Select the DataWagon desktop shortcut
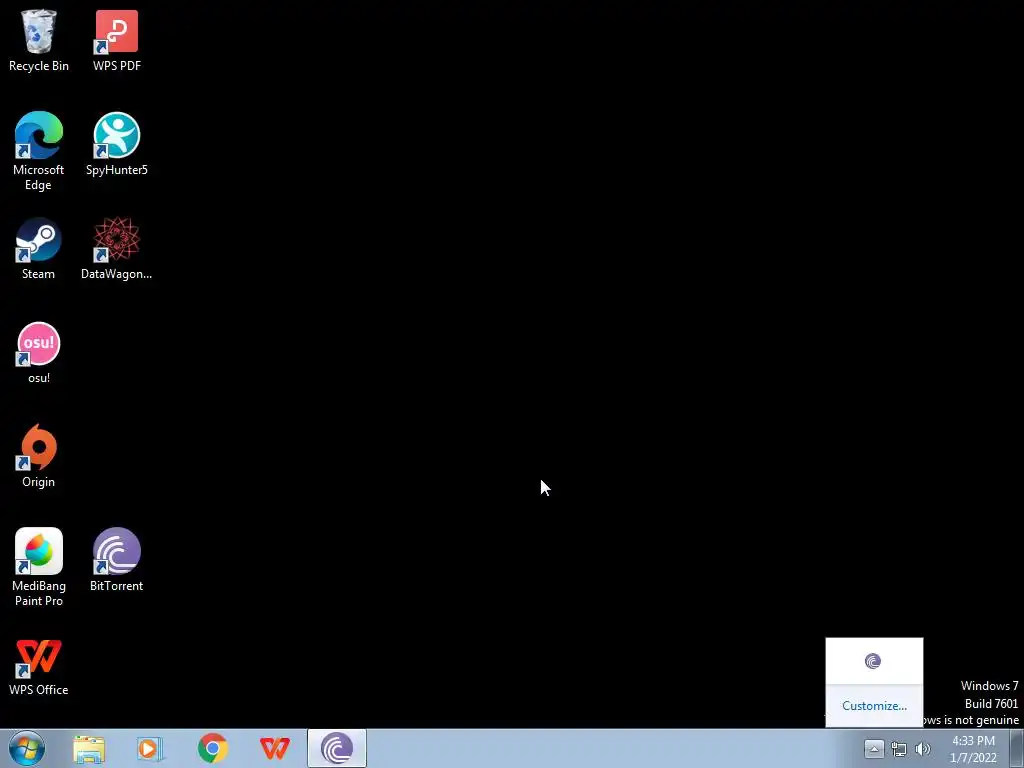The image size is (1024, 768). 117,249
